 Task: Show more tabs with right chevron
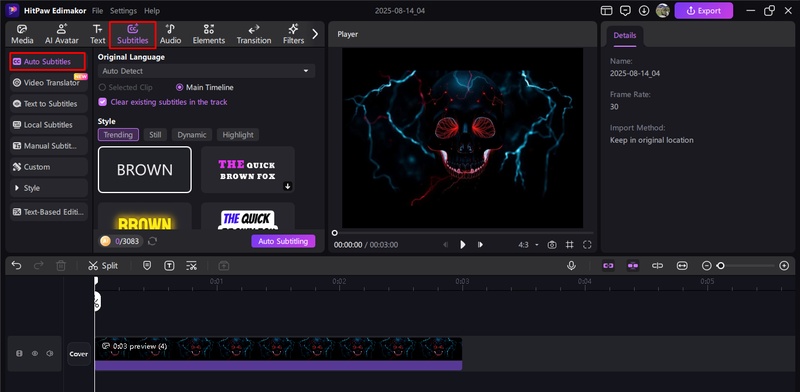(315, 34)
